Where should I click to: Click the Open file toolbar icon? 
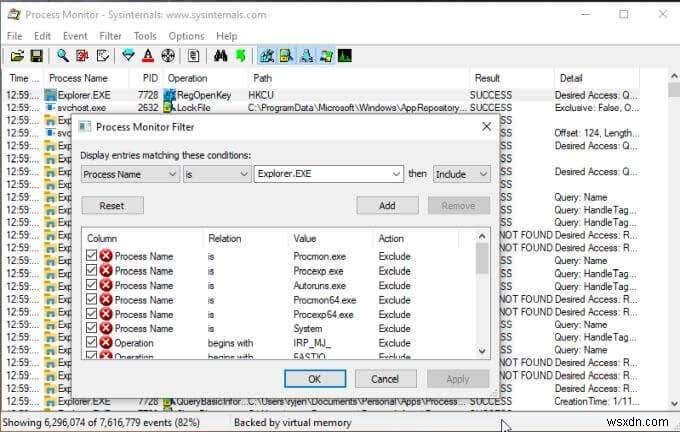pyautogui.click(x=17, y=56)
